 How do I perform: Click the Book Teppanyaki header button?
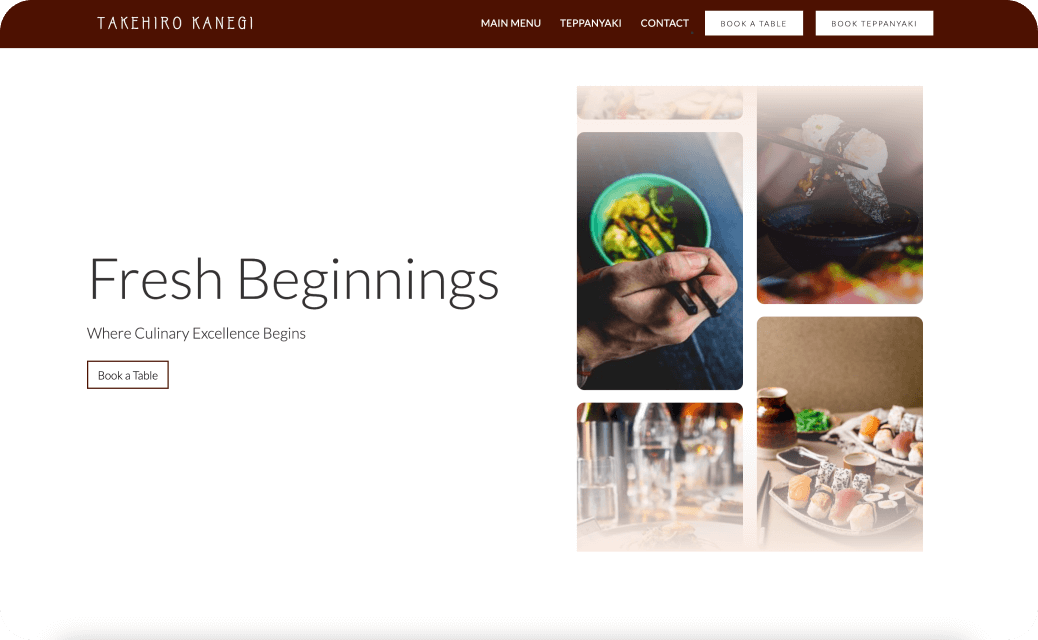point(874,23)
